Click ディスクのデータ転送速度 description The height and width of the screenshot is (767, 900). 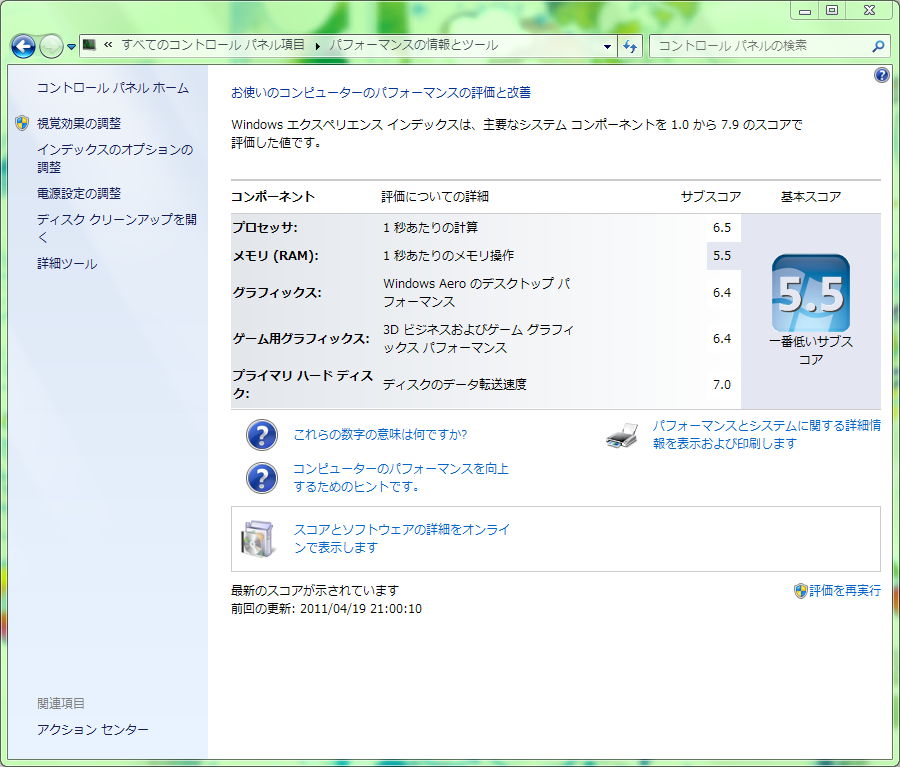(x=455, y=385)
